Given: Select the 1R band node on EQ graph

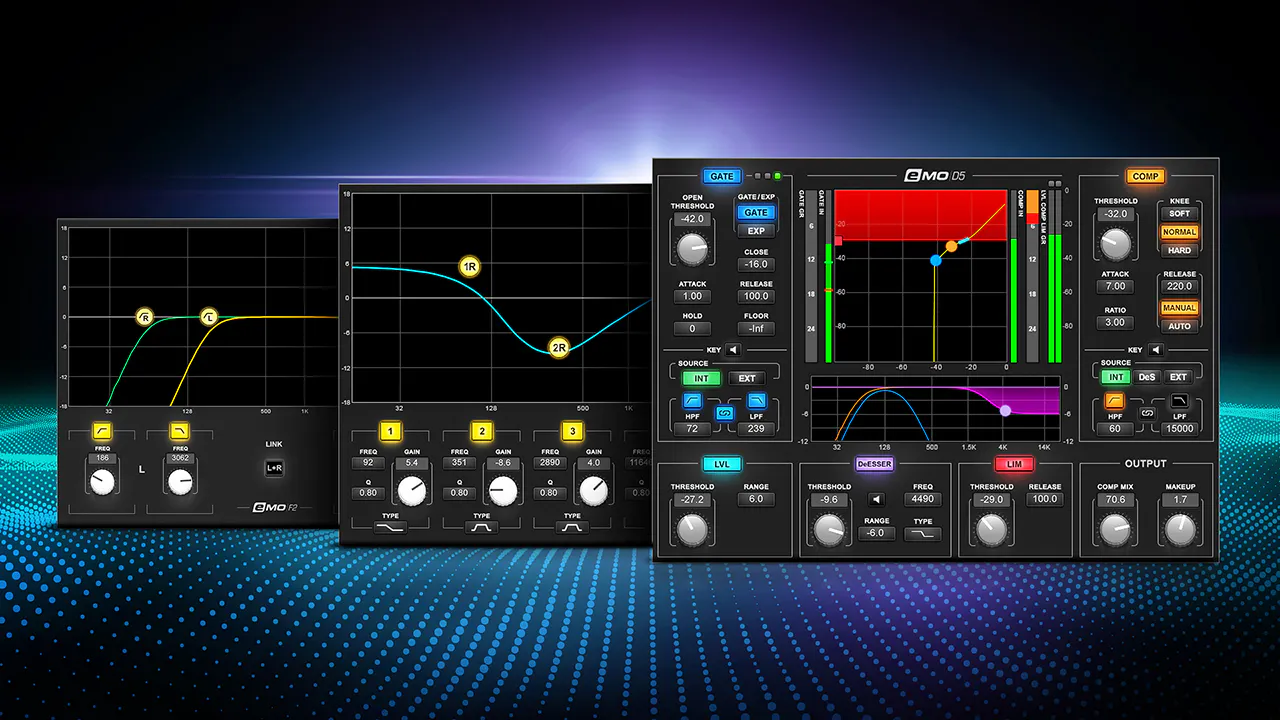Looking at the screenshot, I should (470, 267).
